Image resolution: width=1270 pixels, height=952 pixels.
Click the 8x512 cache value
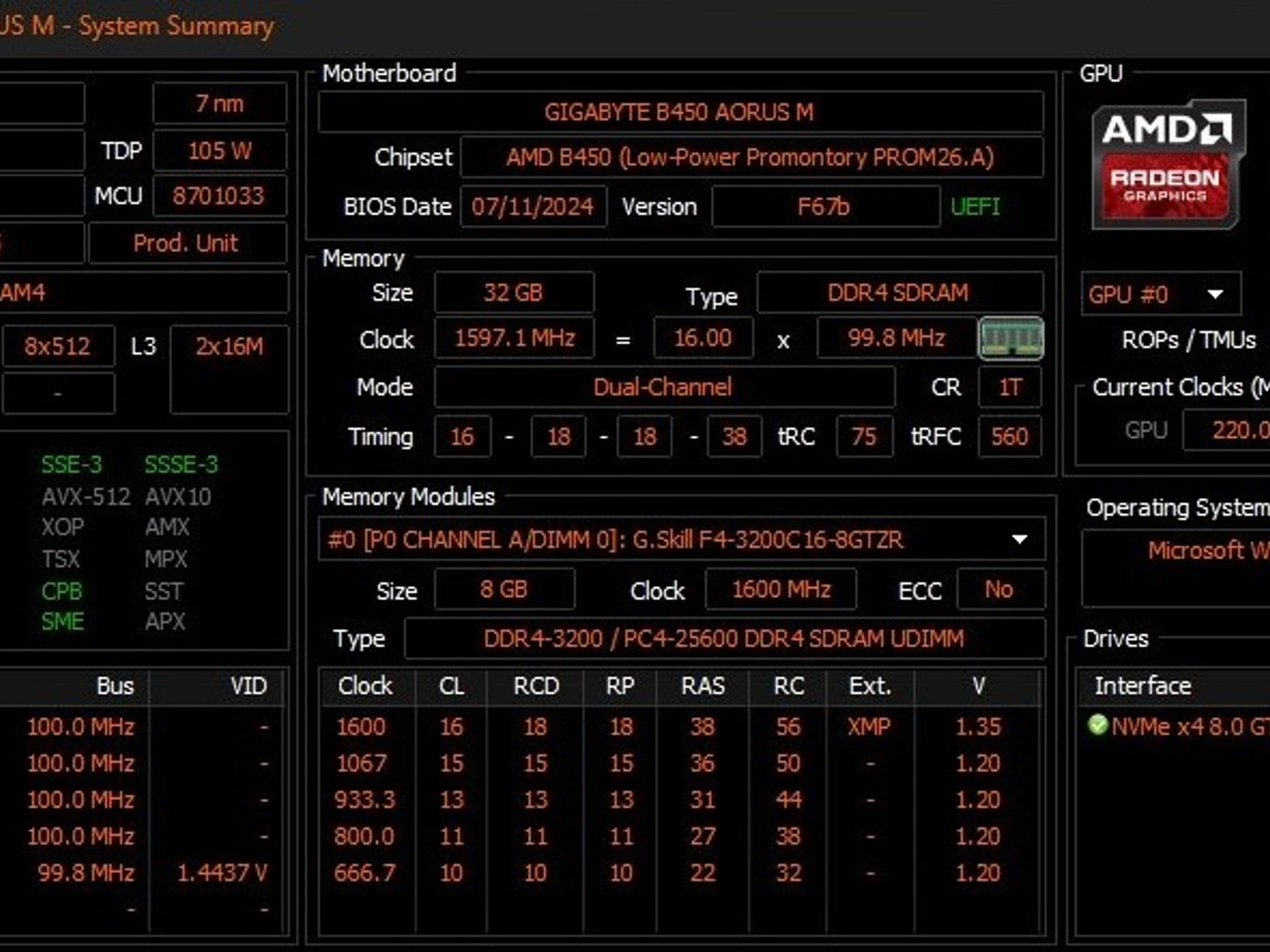point(58,346)
